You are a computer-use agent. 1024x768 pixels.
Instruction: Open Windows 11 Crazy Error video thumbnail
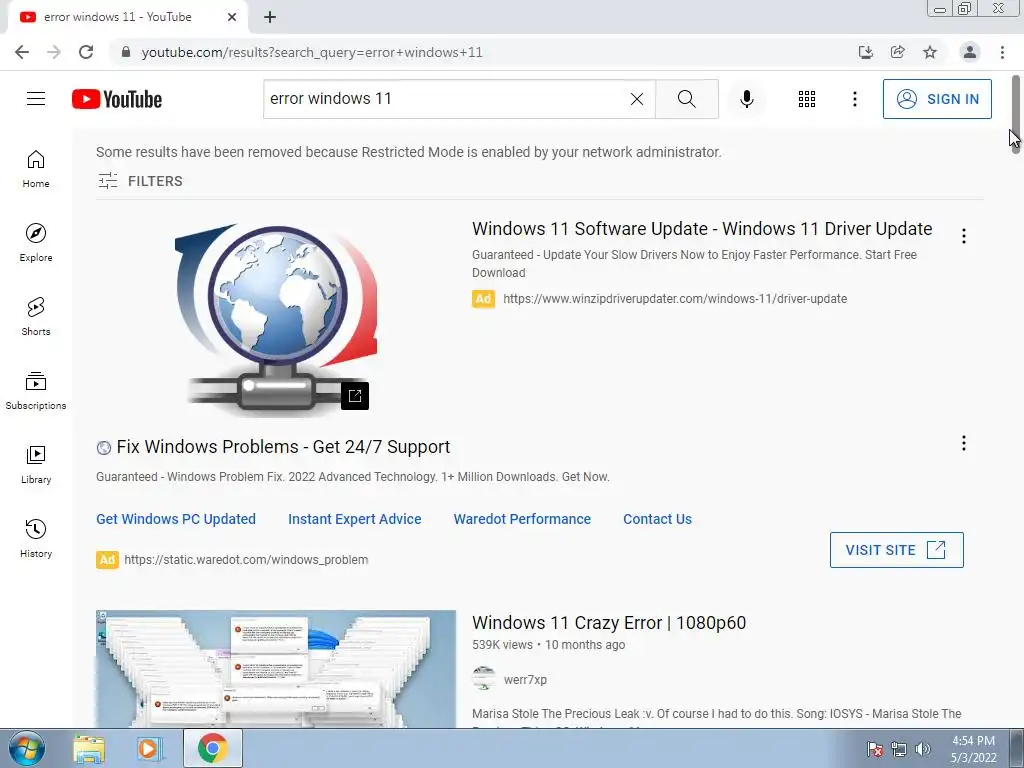[x=276, y=669]
